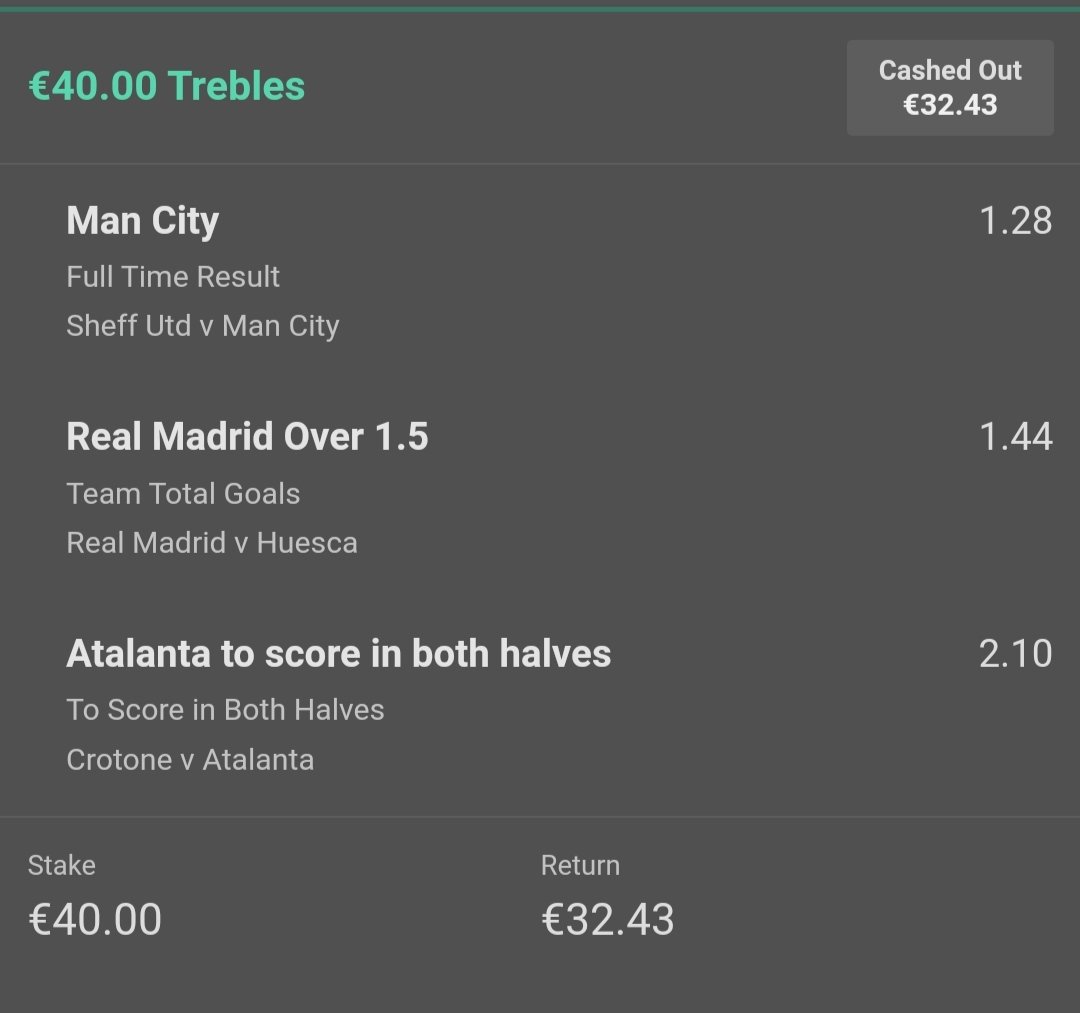Image resolution: width=1080 pixels, height=1013 pixels.
Task: Click the Return label
Action: click(580, 866)
